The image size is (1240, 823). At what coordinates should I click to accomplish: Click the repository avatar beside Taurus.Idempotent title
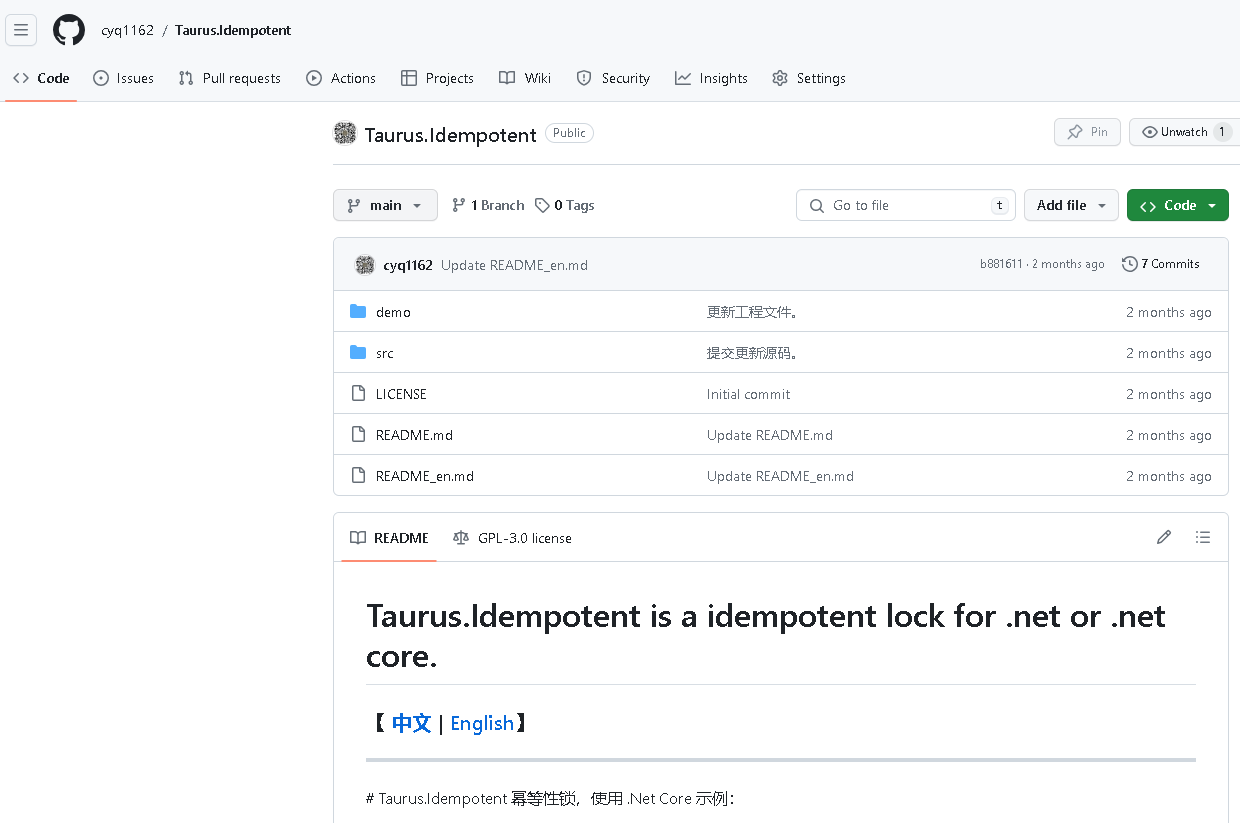click(x=345, y=133)
